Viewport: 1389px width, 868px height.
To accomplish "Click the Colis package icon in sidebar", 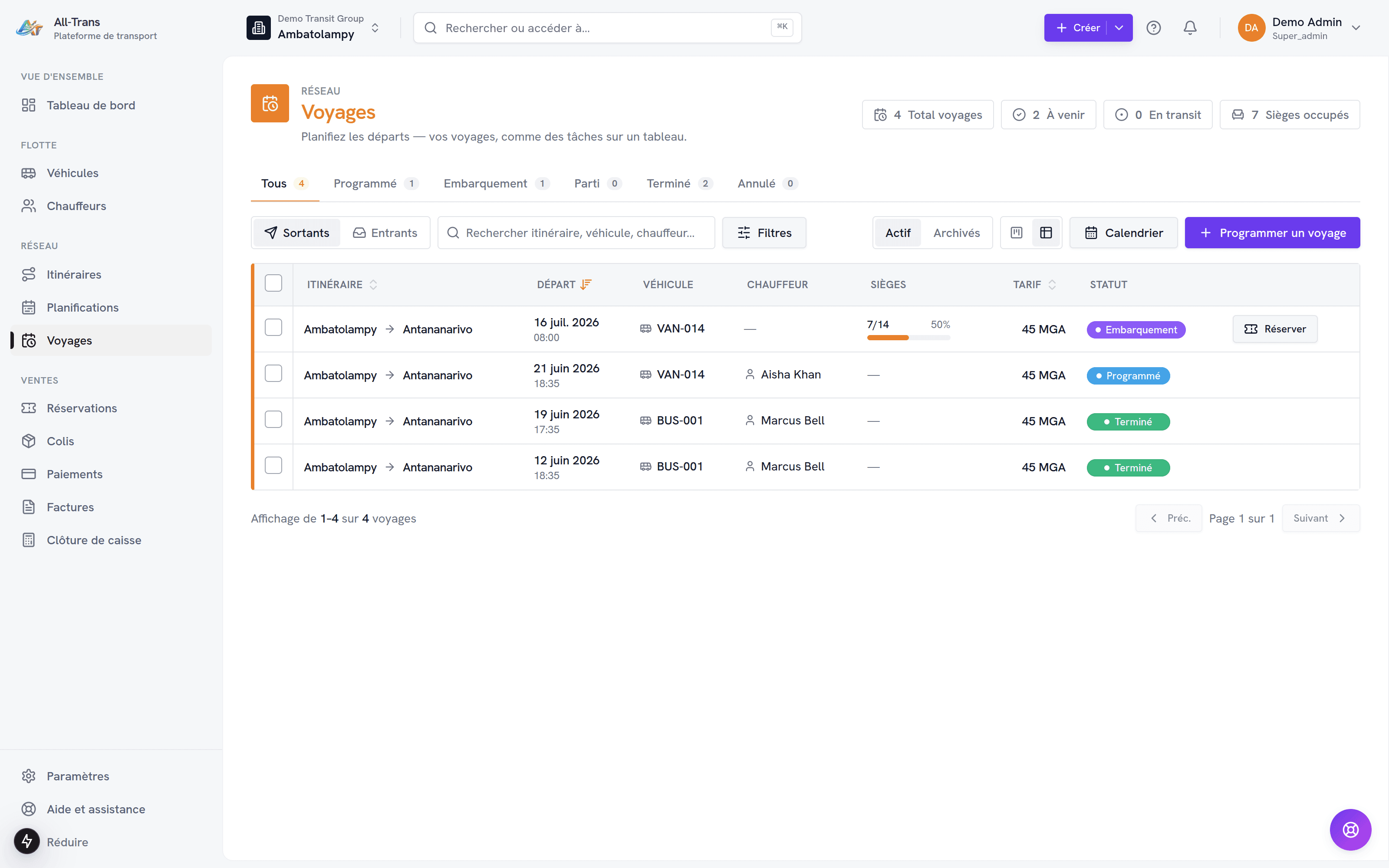I will pos(29,441).
